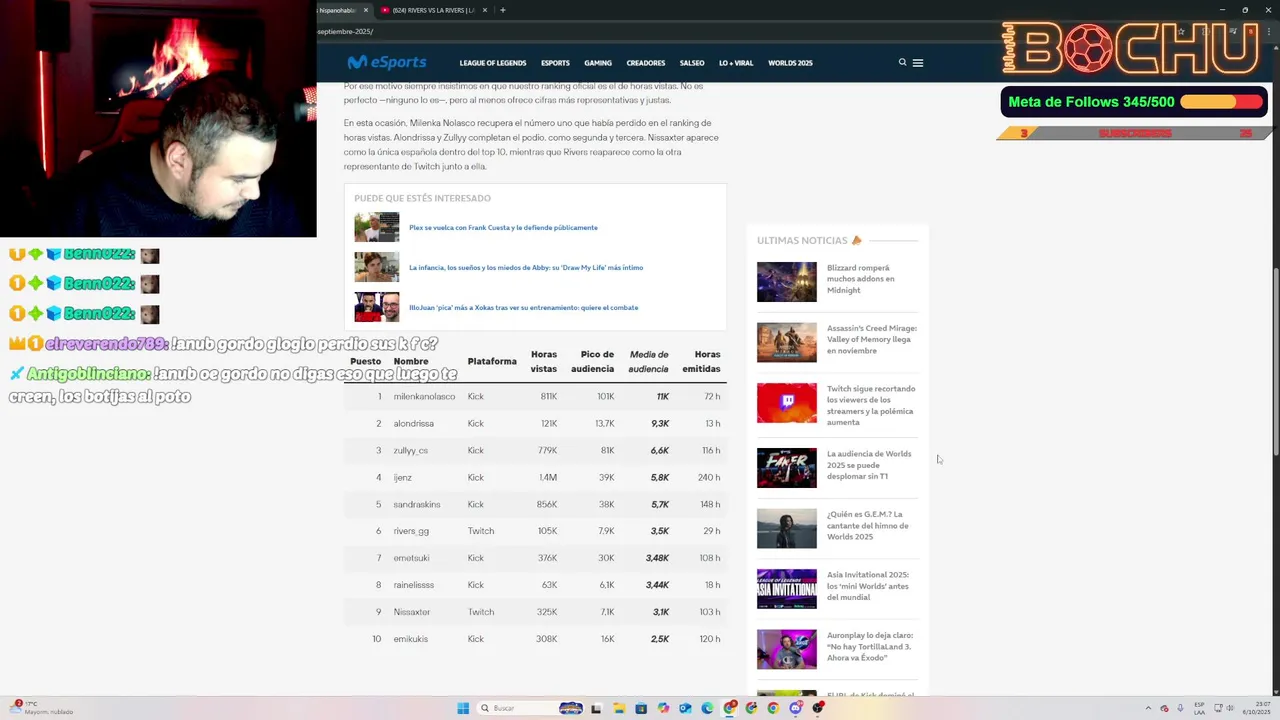Click the Twitch logo news thumbnail
The image size is (1280, 720).
[787, 403]
